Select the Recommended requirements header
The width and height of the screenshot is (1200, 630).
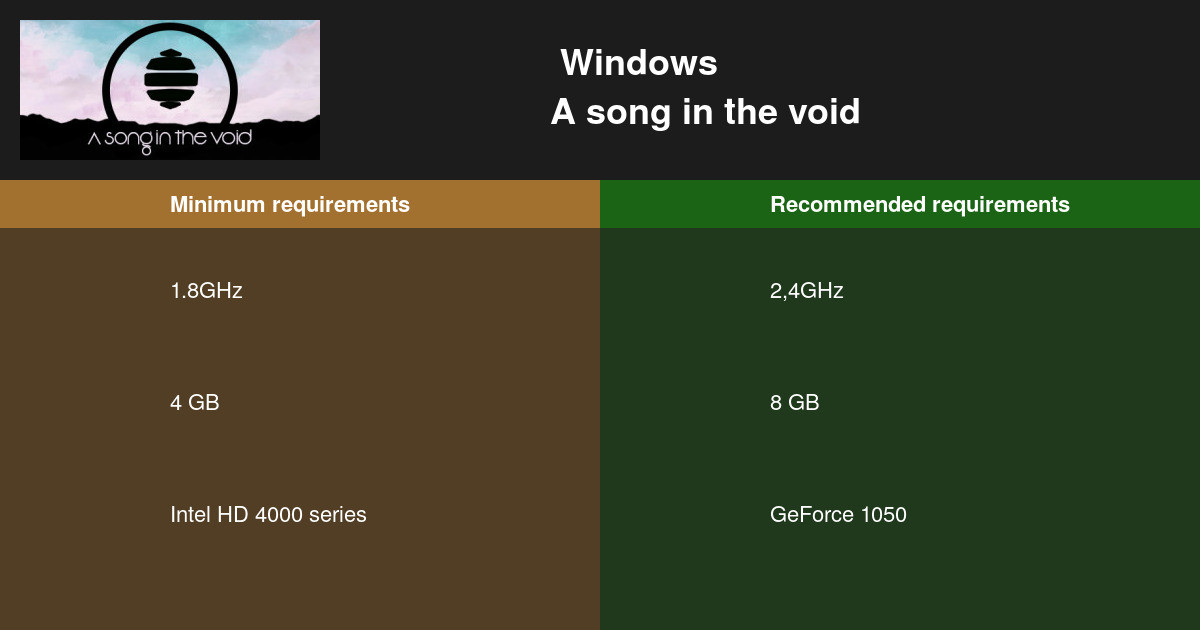920,204
